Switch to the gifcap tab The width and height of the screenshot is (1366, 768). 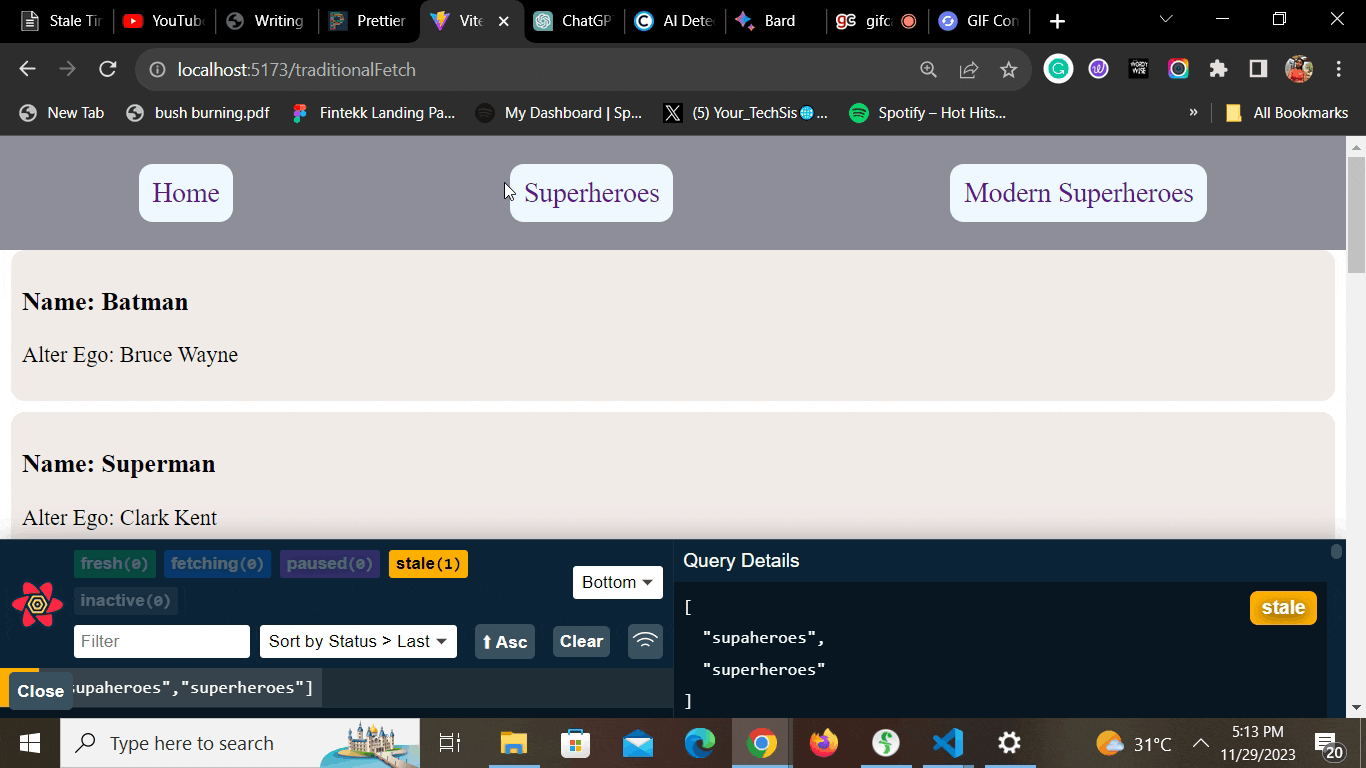[877, 21]
